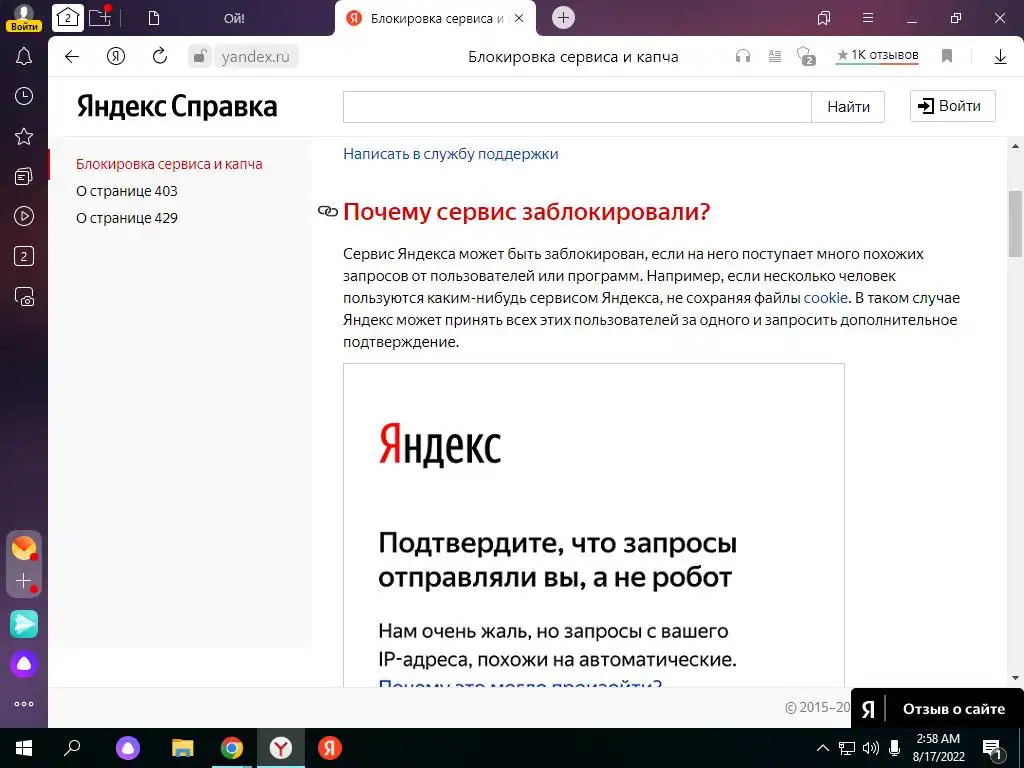Click scrollbar up arrow
Viewport: 1024px width, 768px height.
click(x=1016, y=146)
